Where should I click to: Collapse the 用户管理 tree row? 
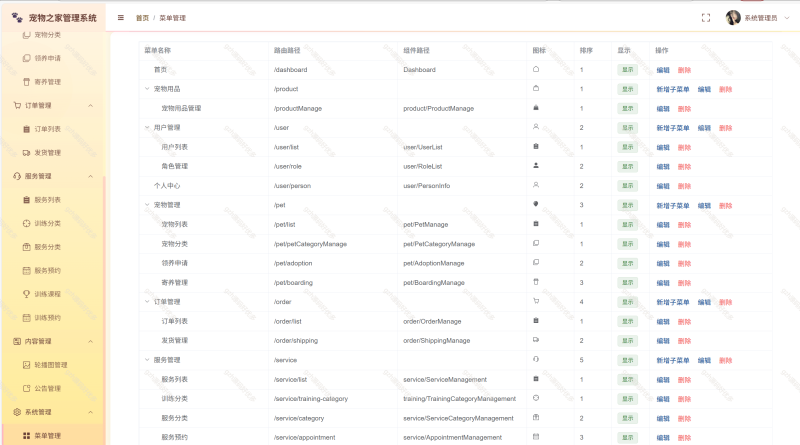(x=147, y=128)
